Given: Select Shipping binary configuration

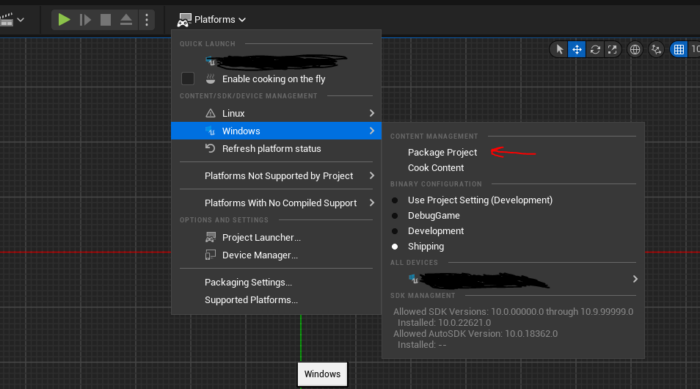Looking at the screenshot, I should pos(425,247).
